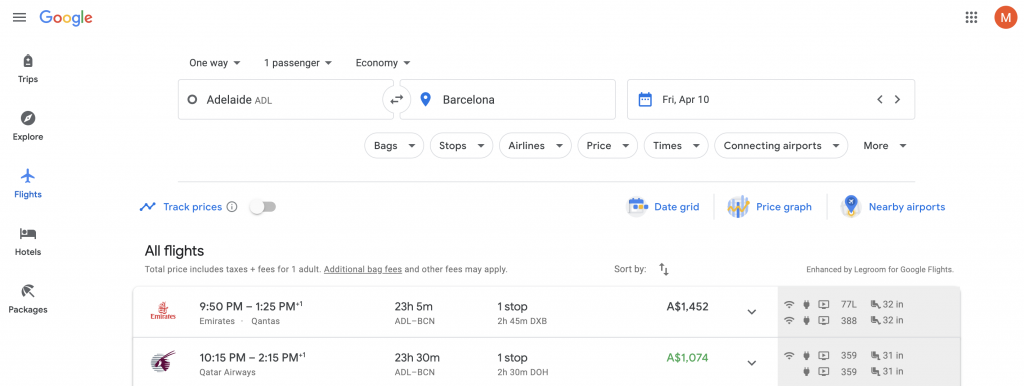This screenshot has height=386, width=1024.
Task: Click the 388 aircraft code
Action: (x=848, y=320)
